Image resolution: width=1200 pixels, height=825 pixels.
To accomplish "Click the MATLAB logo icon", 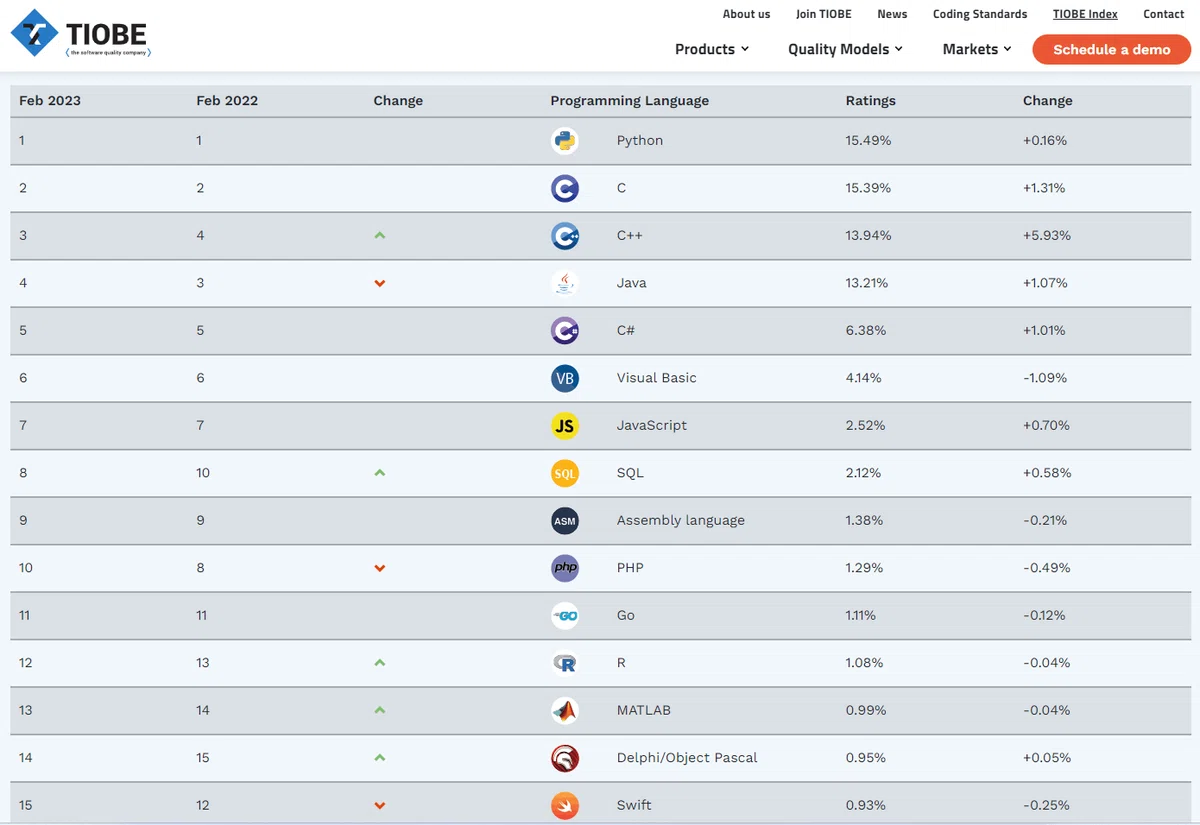I will tap(565, 710).
